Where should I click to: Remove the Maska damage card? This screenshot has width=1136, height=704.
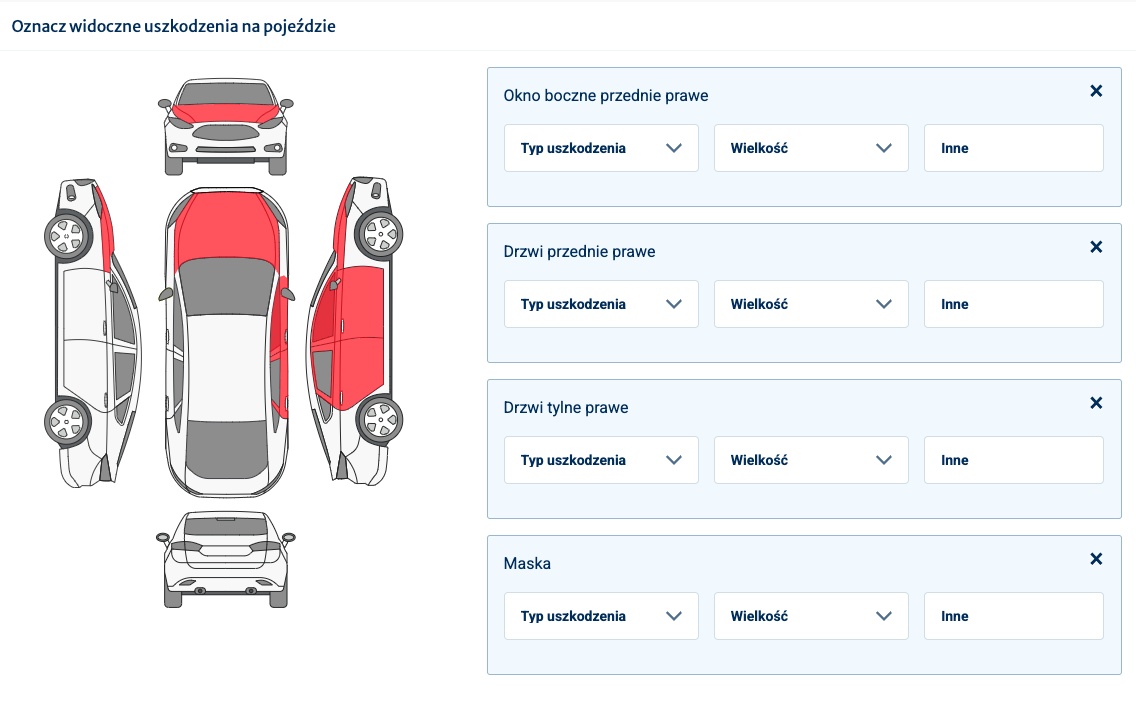1096,559
